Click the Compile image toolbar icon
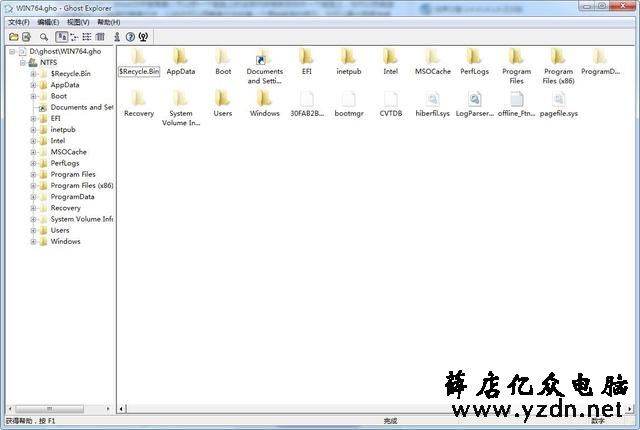The image size is (640, 430). (x=27, y=37)
